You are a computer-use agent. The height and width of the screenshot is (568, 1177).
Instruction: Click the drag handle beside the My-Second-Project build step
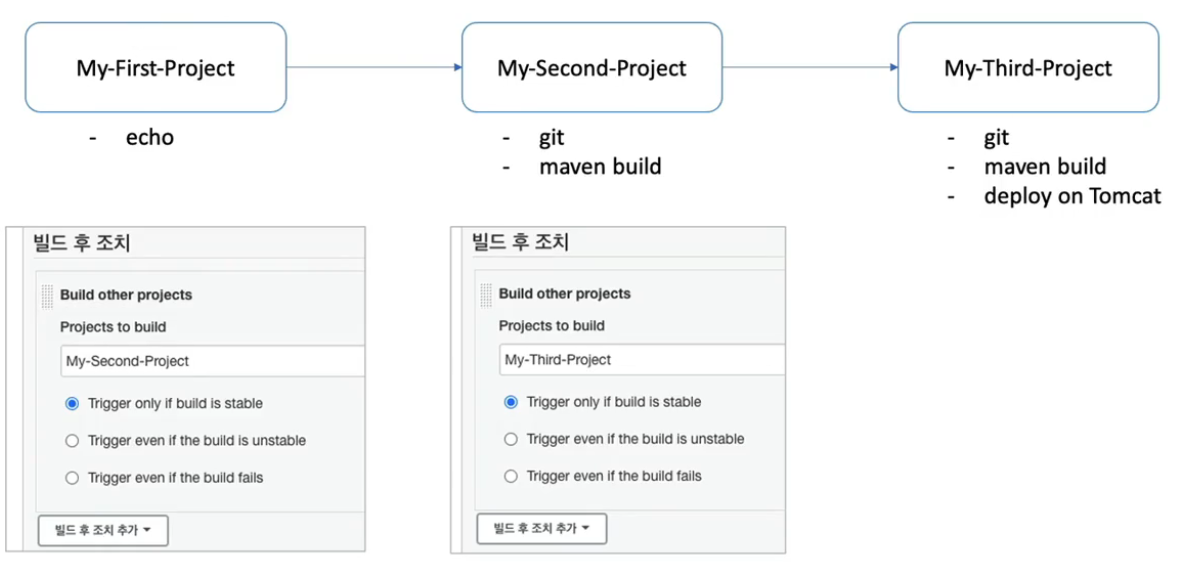tap(48, 295)
